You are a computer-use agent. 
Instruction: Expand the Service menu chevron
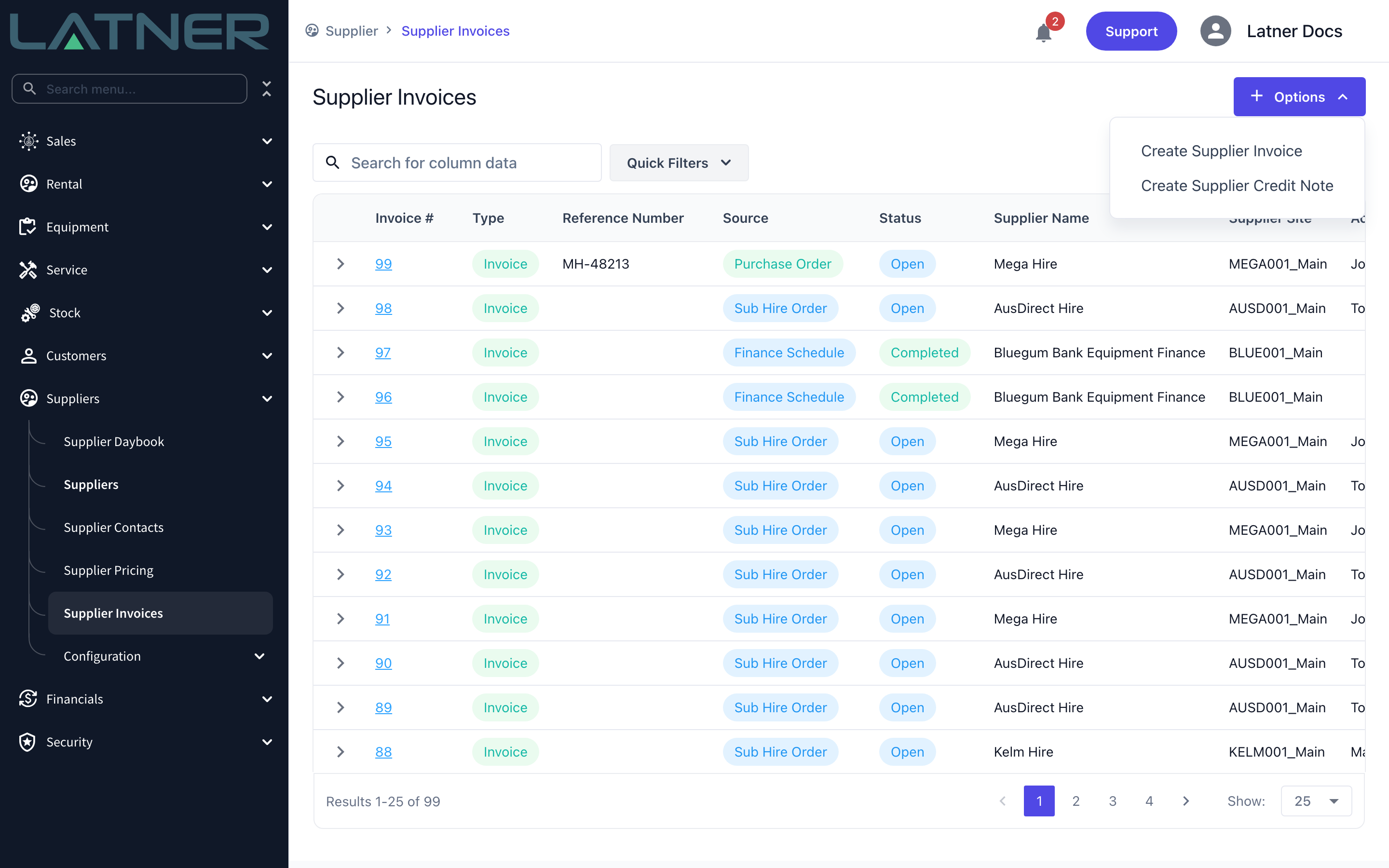coord(267,270)
